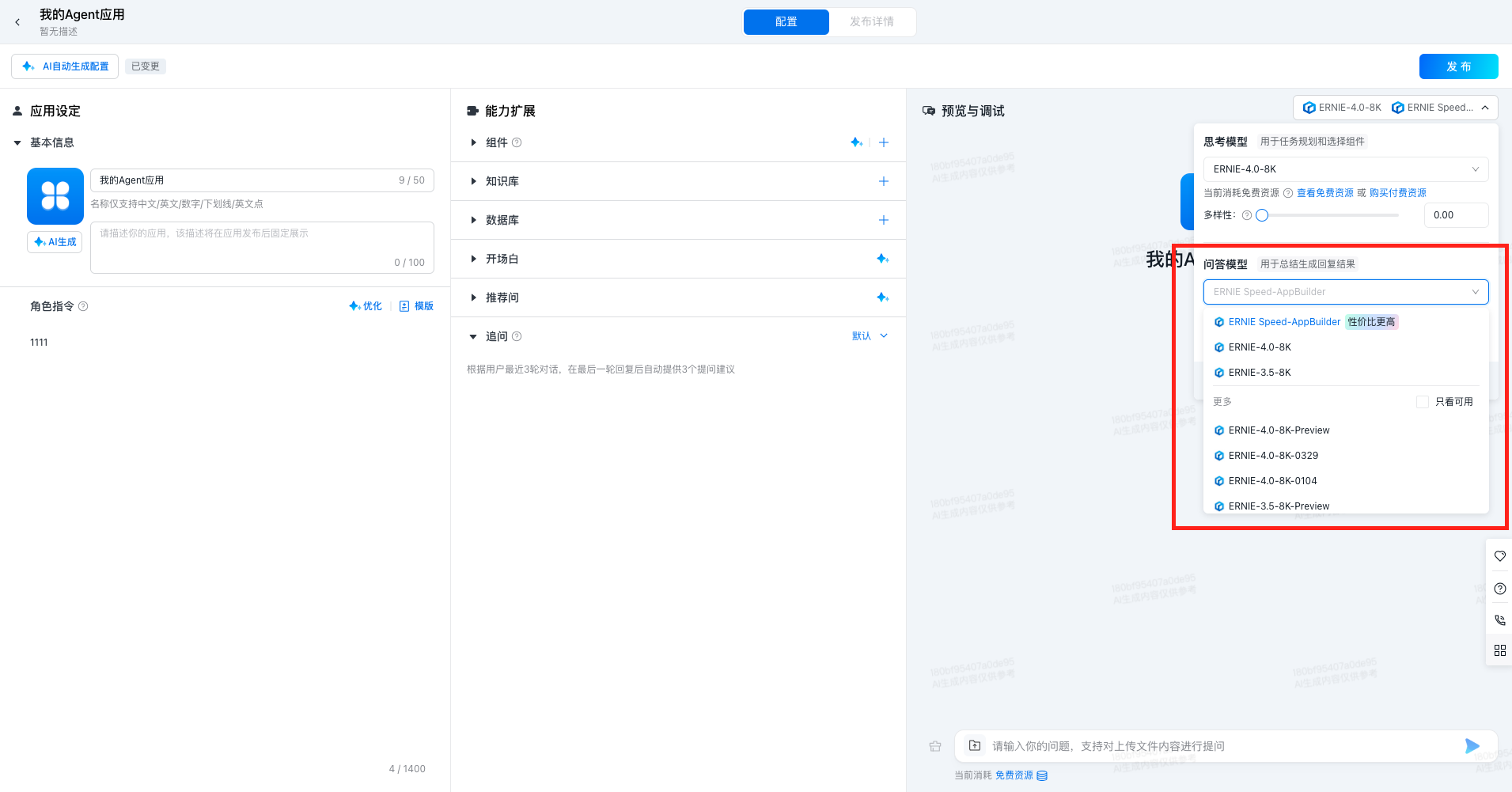Select ERNIE-4.0-8K-Preview option
This screenshot has height=792, width=1512.
click(1346, 430)
